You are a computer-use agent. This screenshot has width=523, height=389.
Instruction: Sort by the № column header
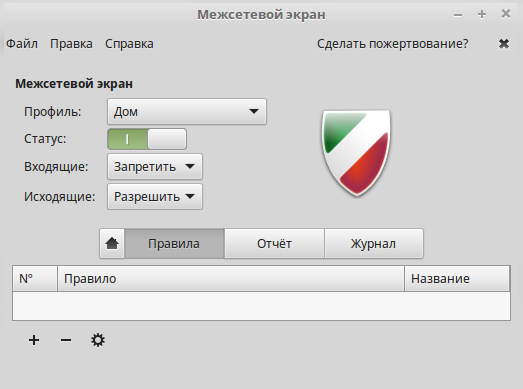coord(35,279)
